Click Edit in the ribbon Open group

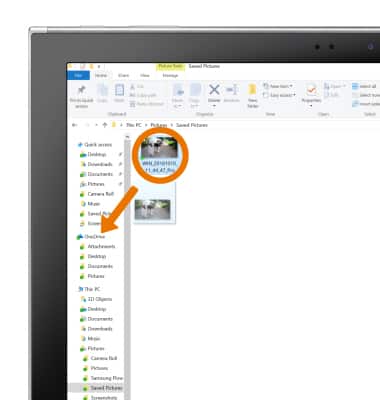[x=331, y=95]
